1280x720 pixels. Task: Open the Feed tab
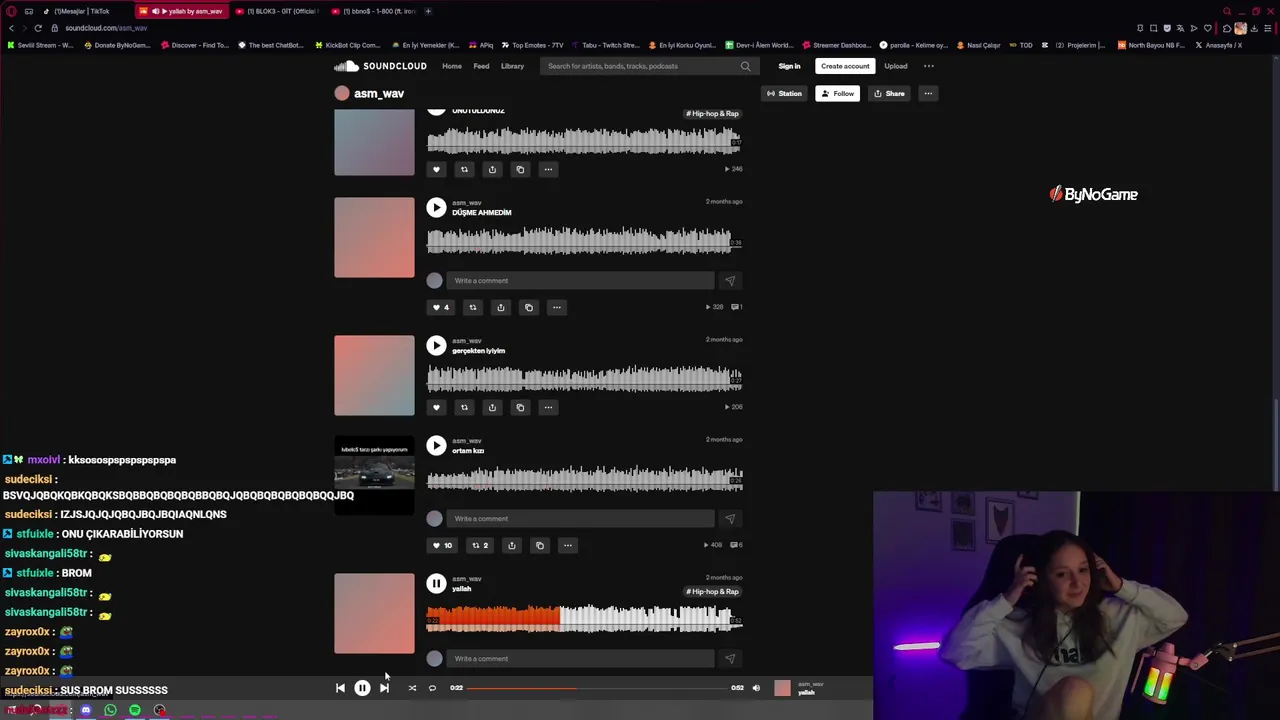[x=481, y=66]
